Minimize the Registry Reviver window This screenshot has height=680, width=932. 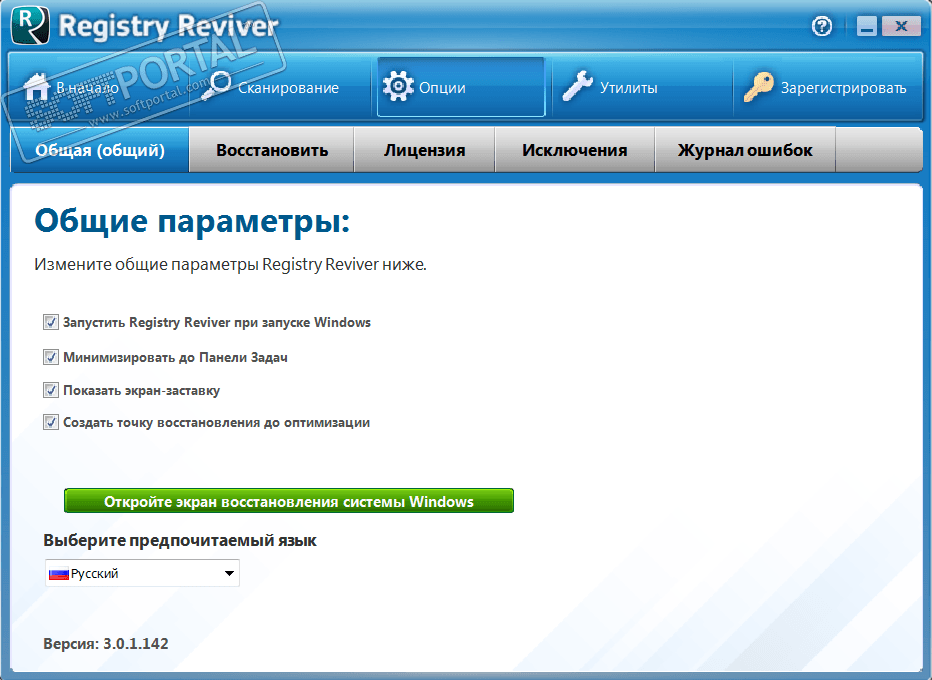[867, 26]
